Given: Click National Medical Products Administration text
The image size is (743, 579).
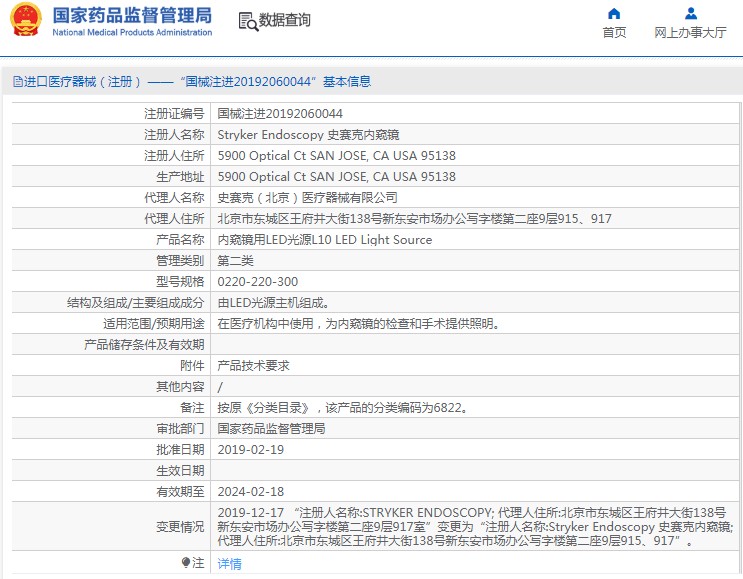Looking at the screenshot, I should tap(132, 32).
